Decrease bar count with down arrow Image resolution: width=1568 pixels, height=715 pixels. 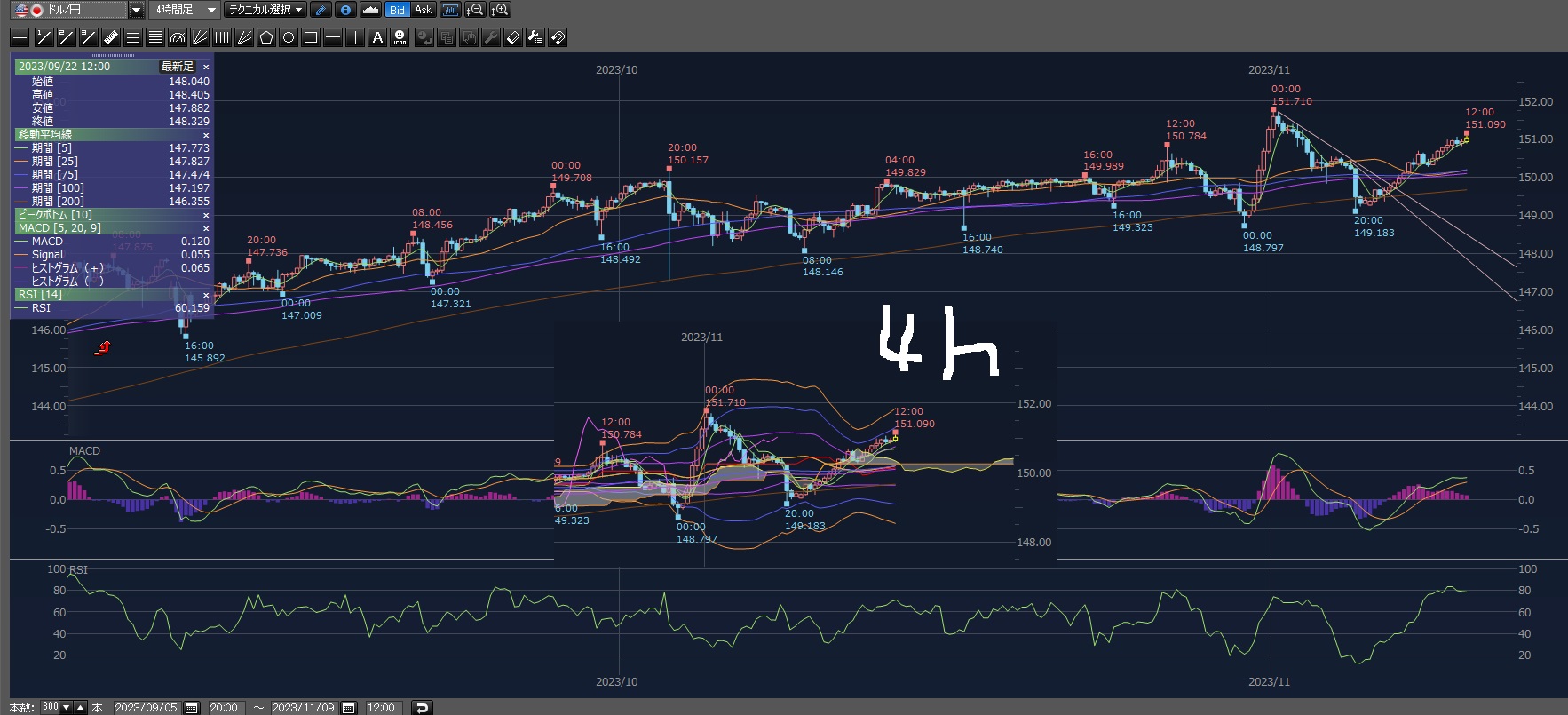pyautogui.click(x=67, y=707)
